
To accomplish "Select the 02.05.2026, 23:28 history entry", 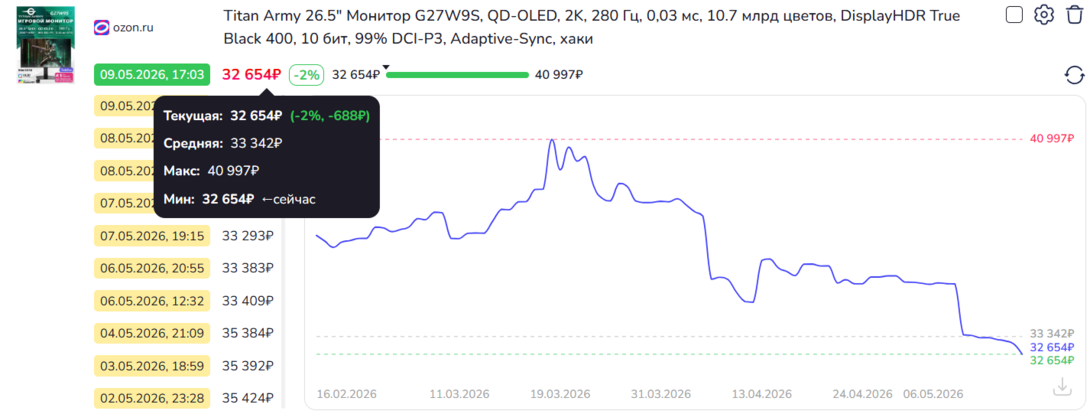I will 152,398.
